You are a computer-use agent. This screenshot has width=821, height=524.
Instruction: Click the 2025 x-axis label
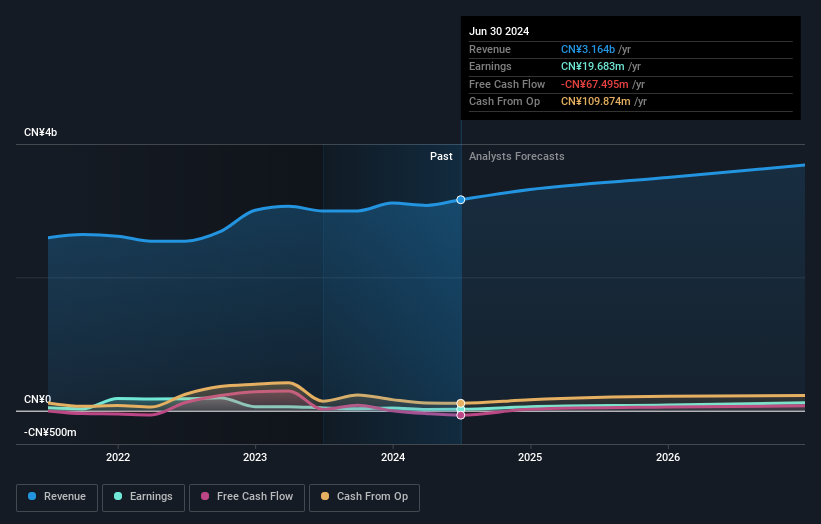(x=530, y=458)
